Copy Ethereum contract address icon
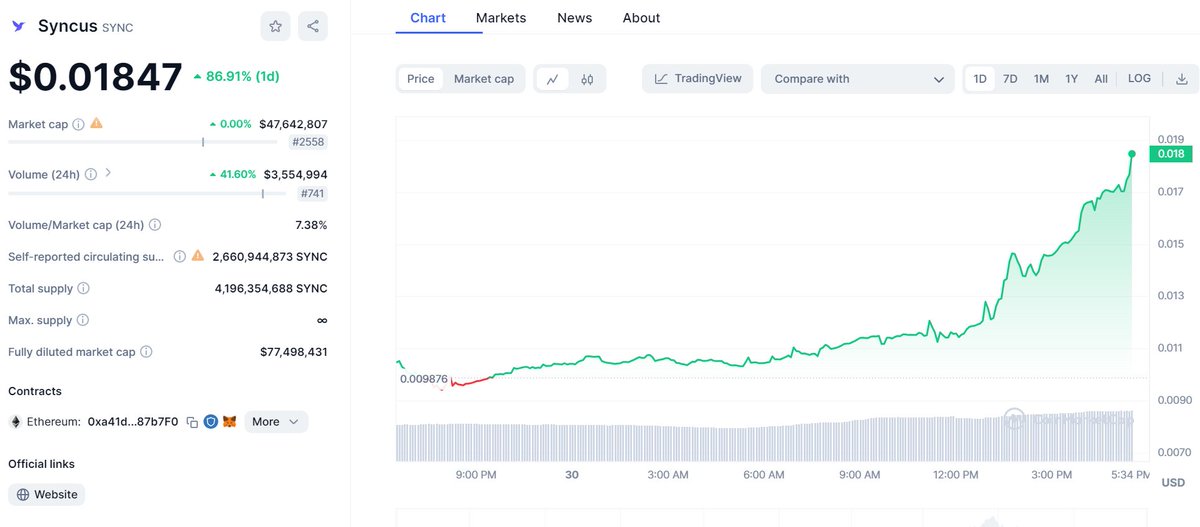The width and height of the screenshot is (1200, 527). click(x=192, y=422)
